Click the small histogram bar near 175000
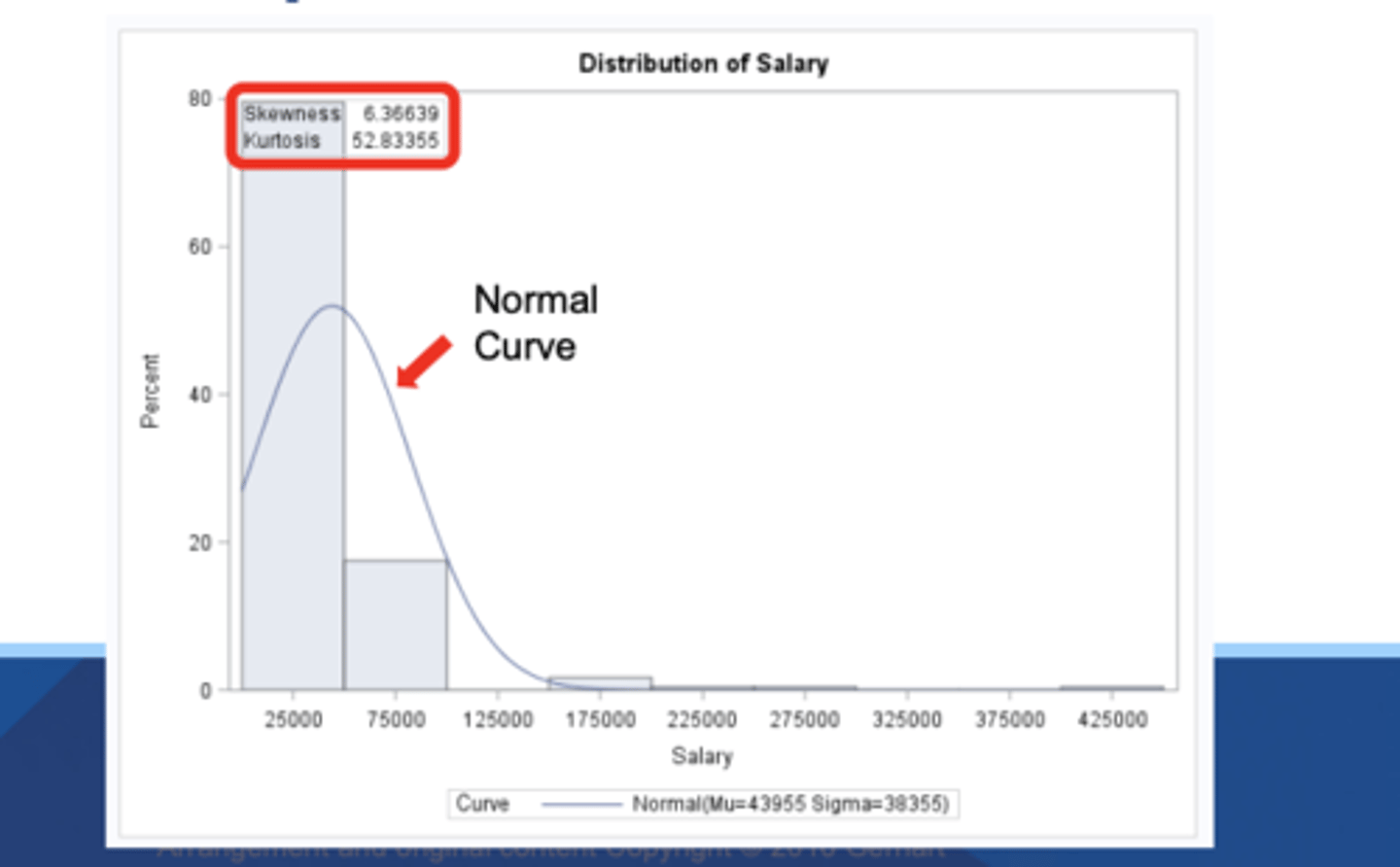 pyautogui.click(x=600, y=683)
